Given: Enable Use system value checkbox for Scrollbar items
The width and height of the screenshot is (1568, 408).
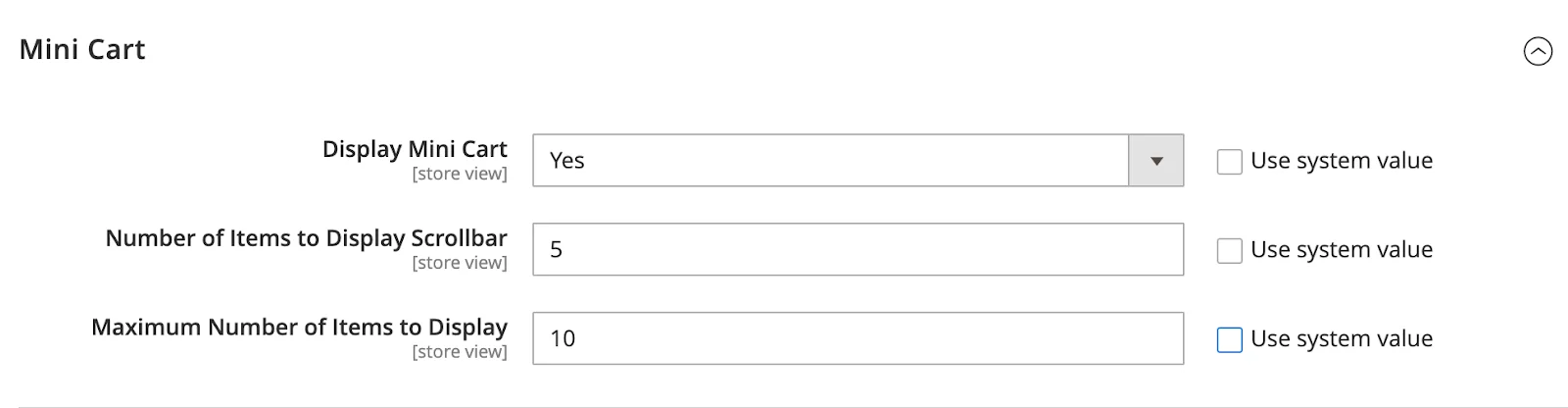Looking at the screenshot, I should click(x=1229, y=251).
